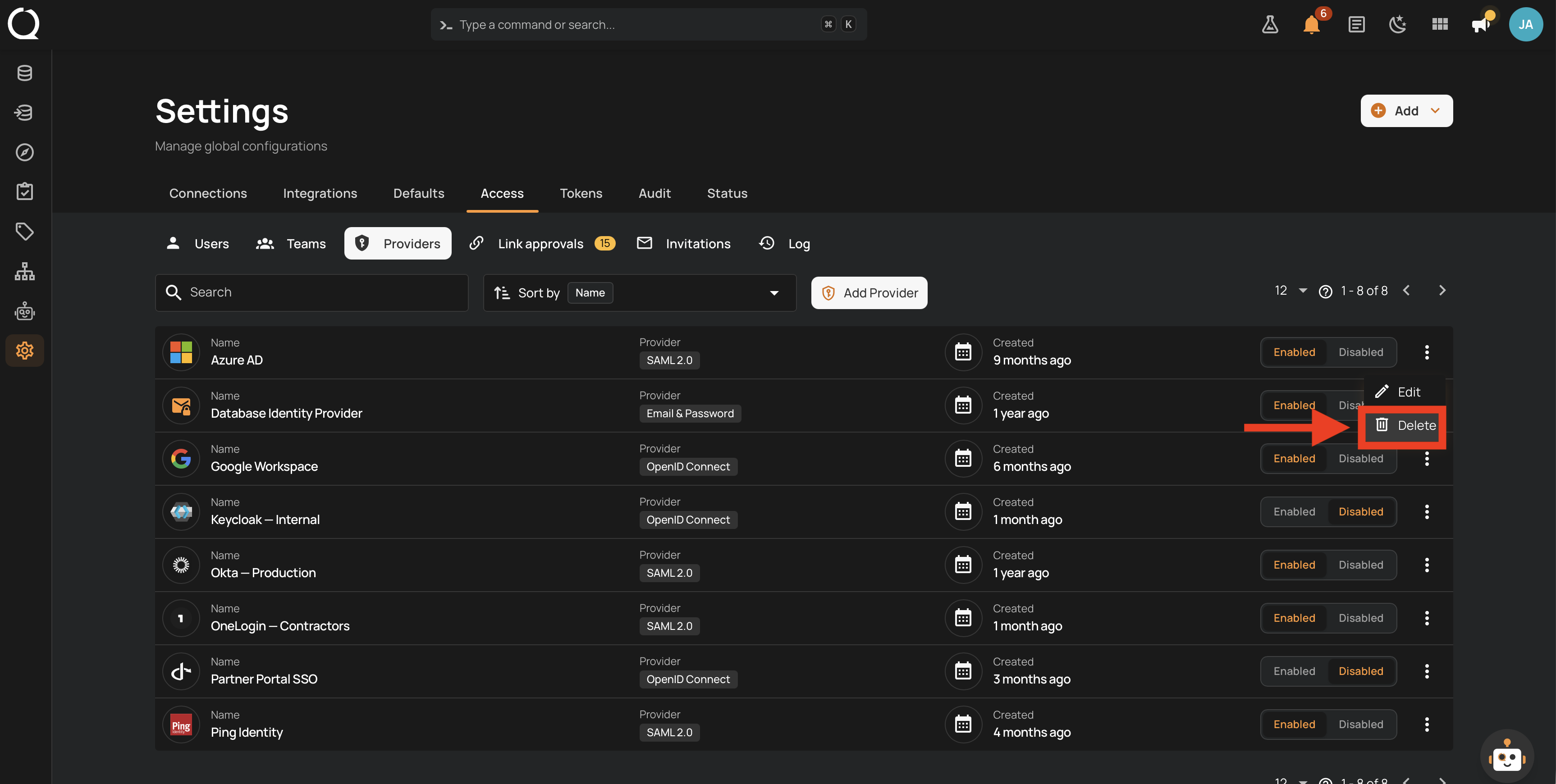Screen dimensions: 1556x784
Task: Set Database Identity Provider to Enabled
Action: coord(1294,405)
